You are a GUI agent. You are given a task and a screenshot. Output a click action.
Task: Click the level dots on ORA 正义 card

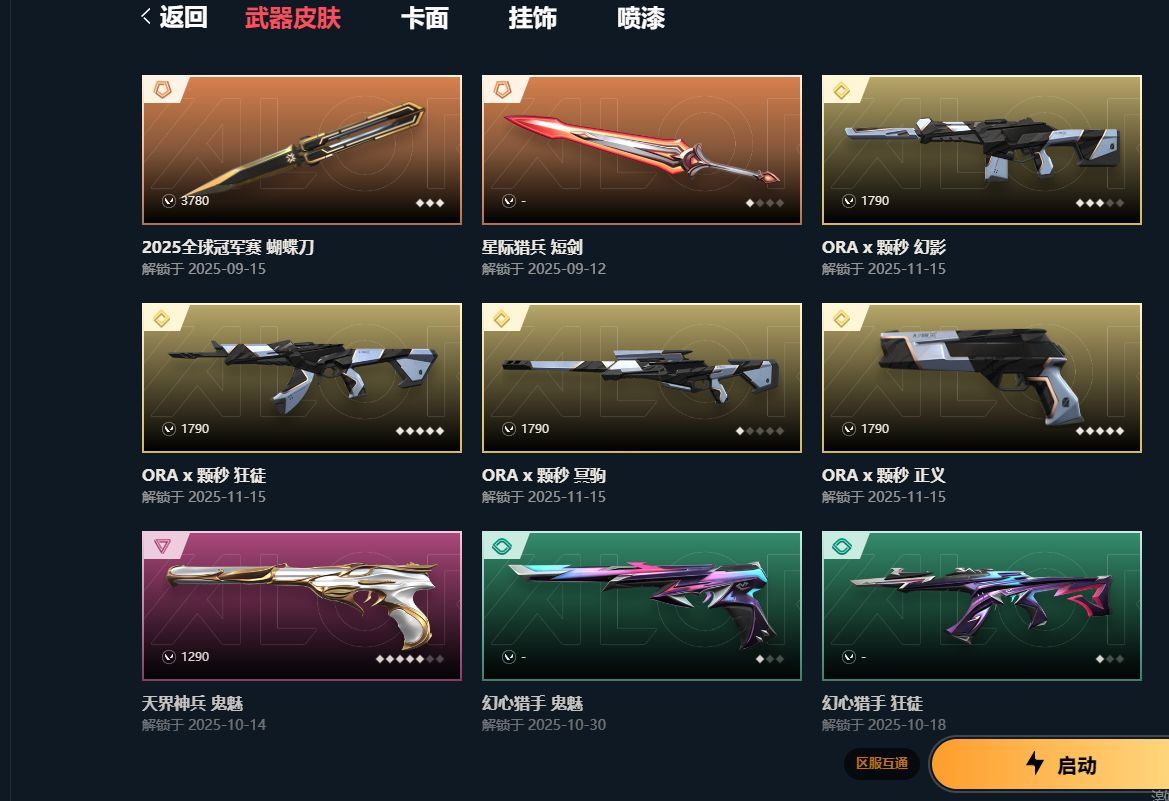point(1099,430)
